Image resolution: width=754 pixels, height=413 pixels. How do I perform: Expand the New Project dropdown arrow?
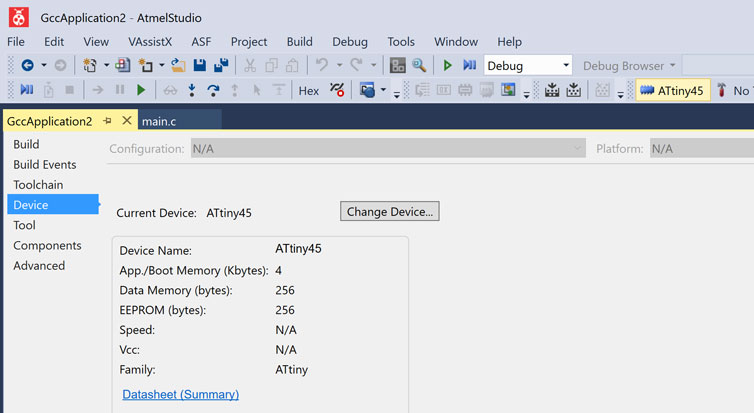[x=106, y=65]
